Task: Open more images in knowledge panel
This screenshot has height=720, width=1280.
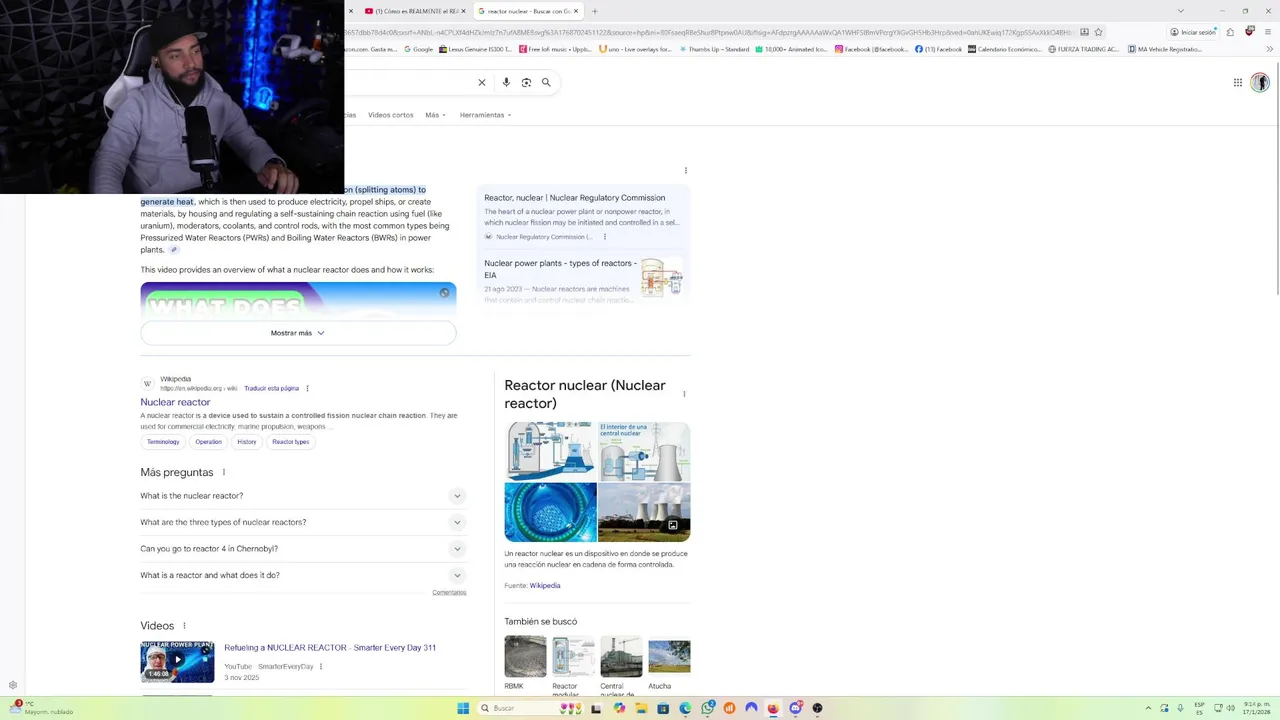Action: point(673,525)
